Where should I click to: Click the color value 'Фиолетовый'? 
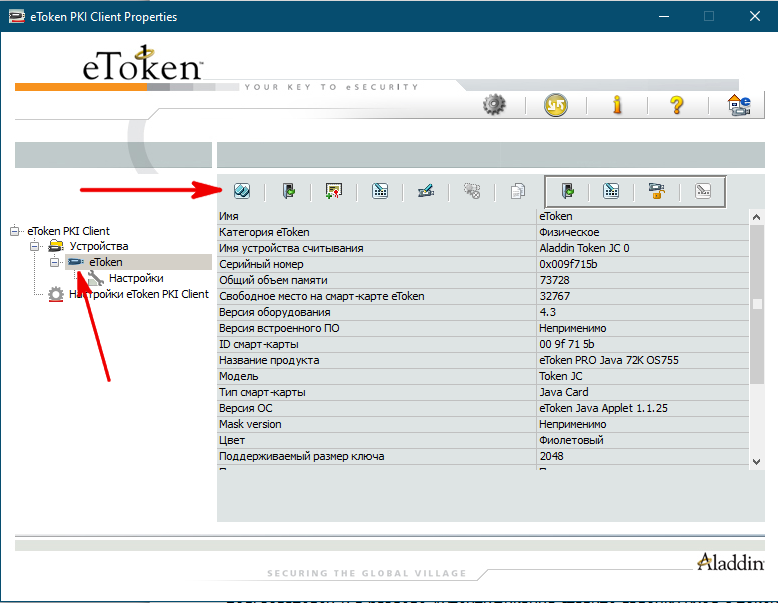pos(571,440)
